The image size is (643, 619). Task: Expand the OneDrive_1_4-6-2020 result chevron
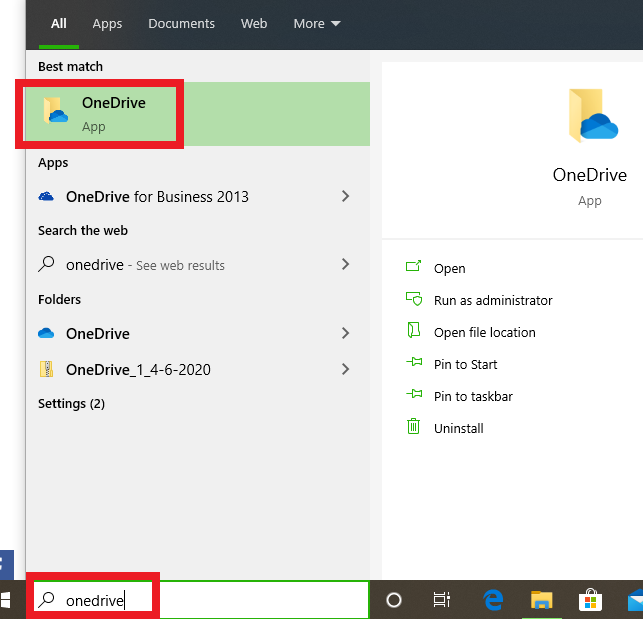coord(345,369)
